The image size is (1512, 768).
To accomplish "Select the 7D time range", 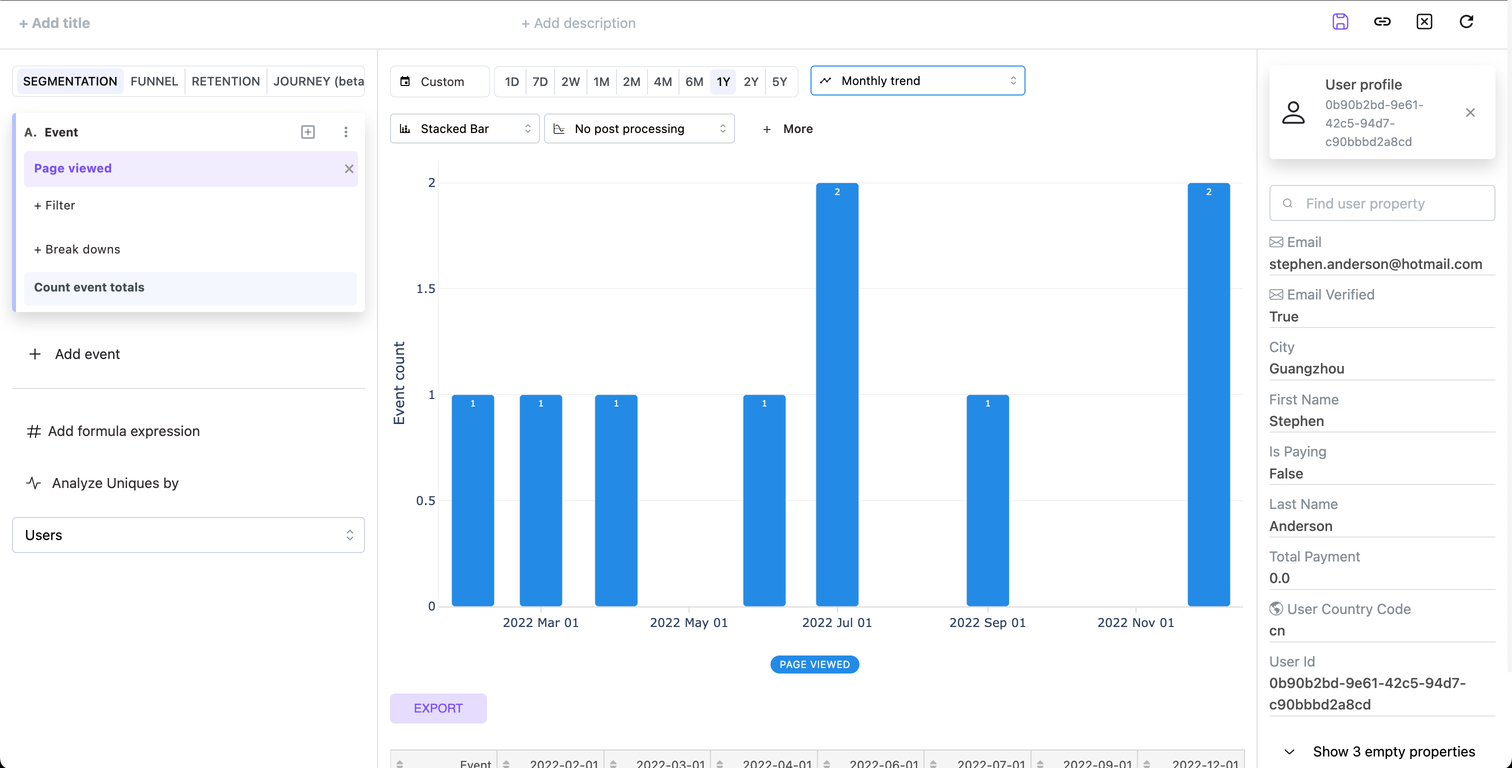I will (x=540, y=82).
